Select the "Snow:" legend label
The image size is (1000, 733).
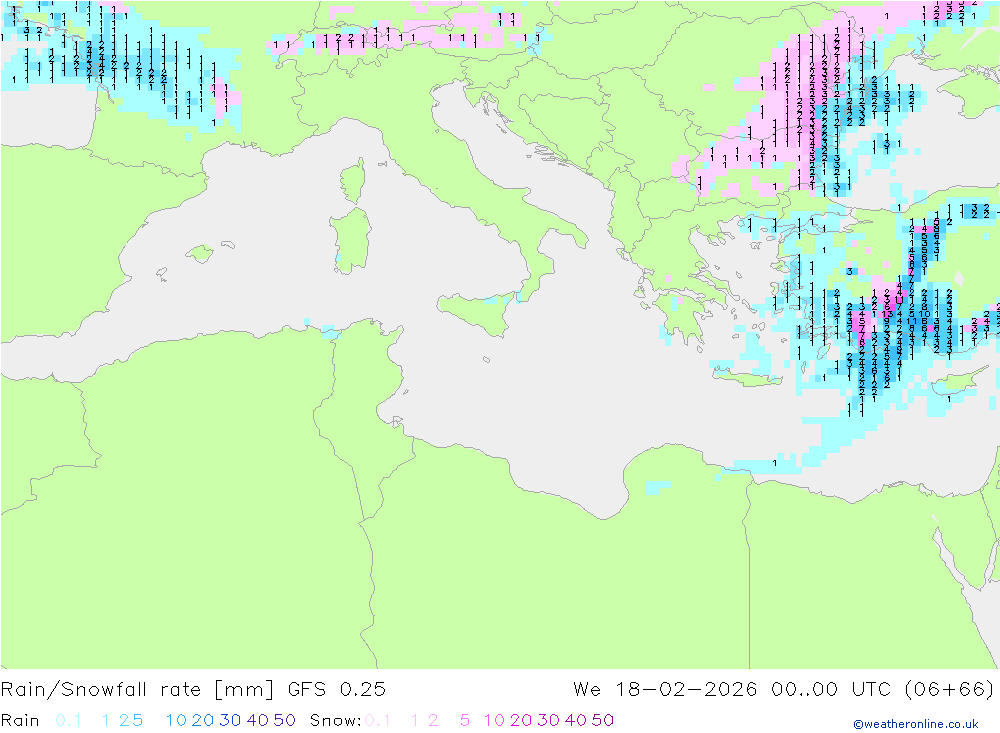pyautogui.click(x=335, y=720)
